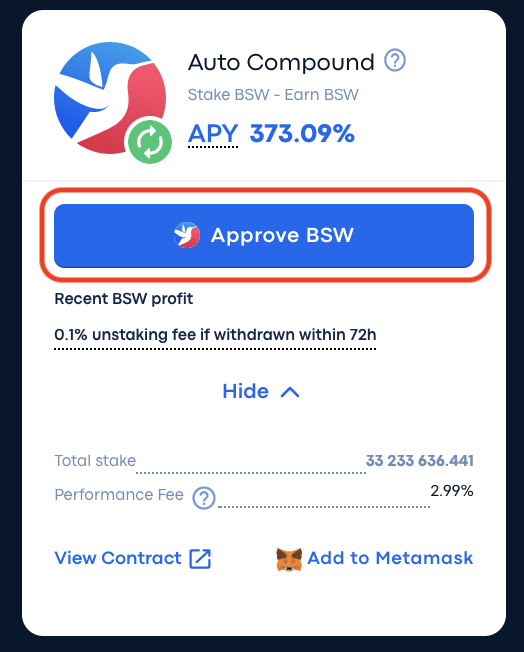Click the 2.99% performance fee value

452,491
